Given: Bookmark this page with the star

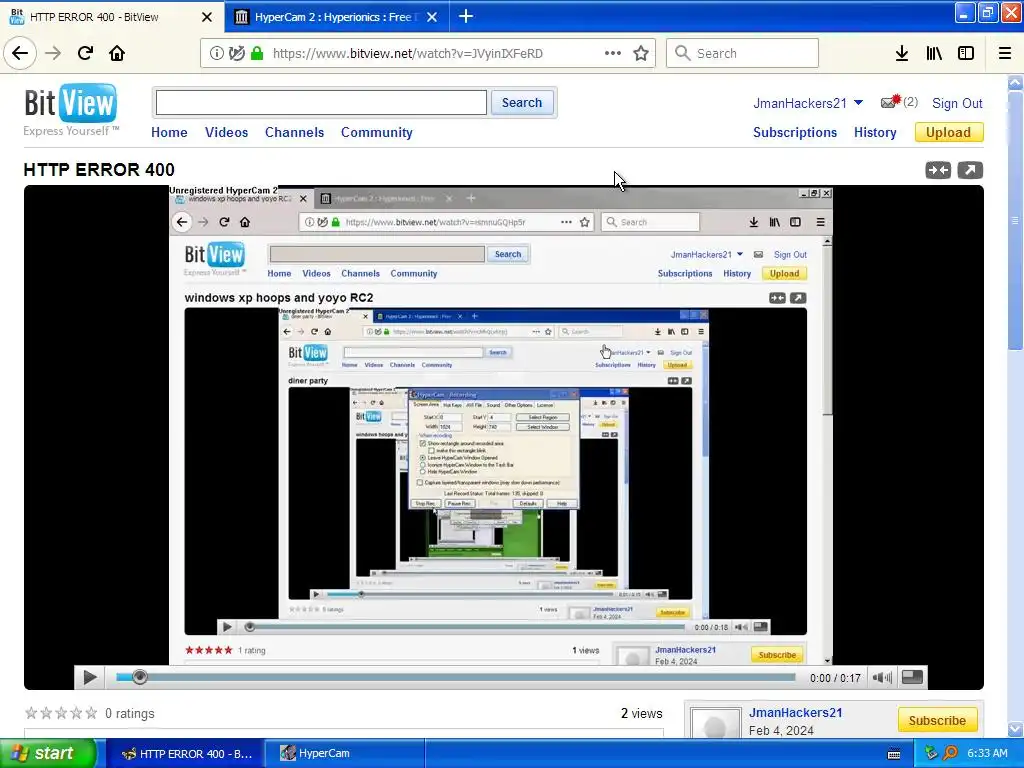Looking at the screenshot, I should [x=641, y=54].
